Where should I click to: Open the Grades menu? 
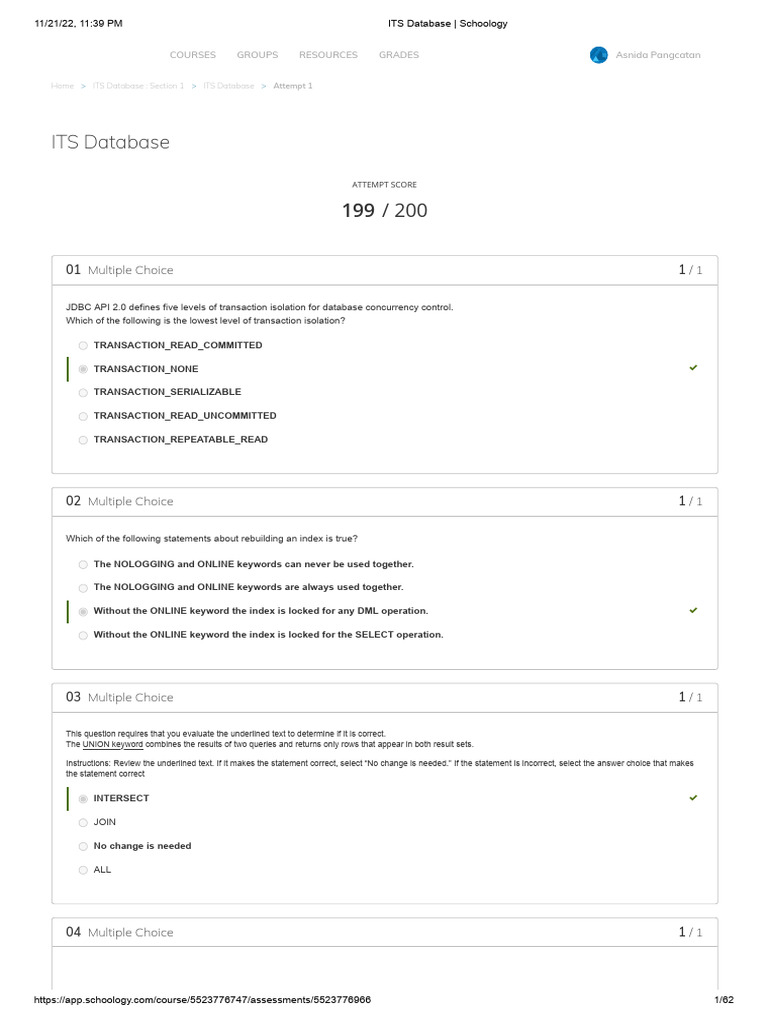pos(399,55)
